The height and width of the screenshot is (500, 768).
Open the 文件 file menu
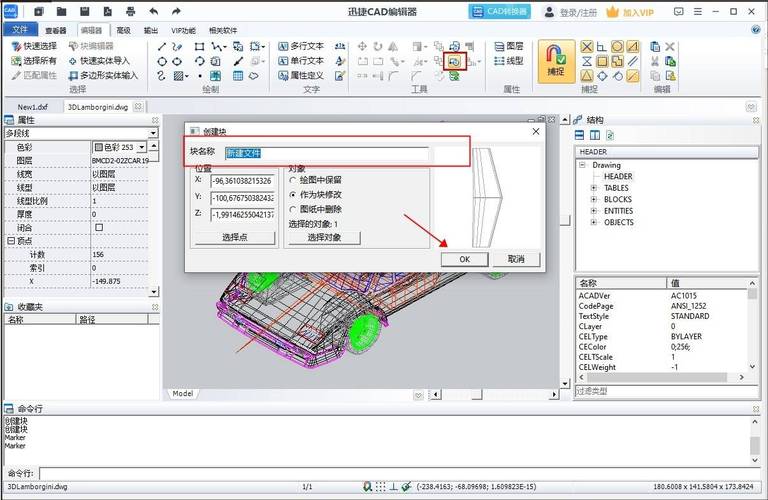(20, 30)
